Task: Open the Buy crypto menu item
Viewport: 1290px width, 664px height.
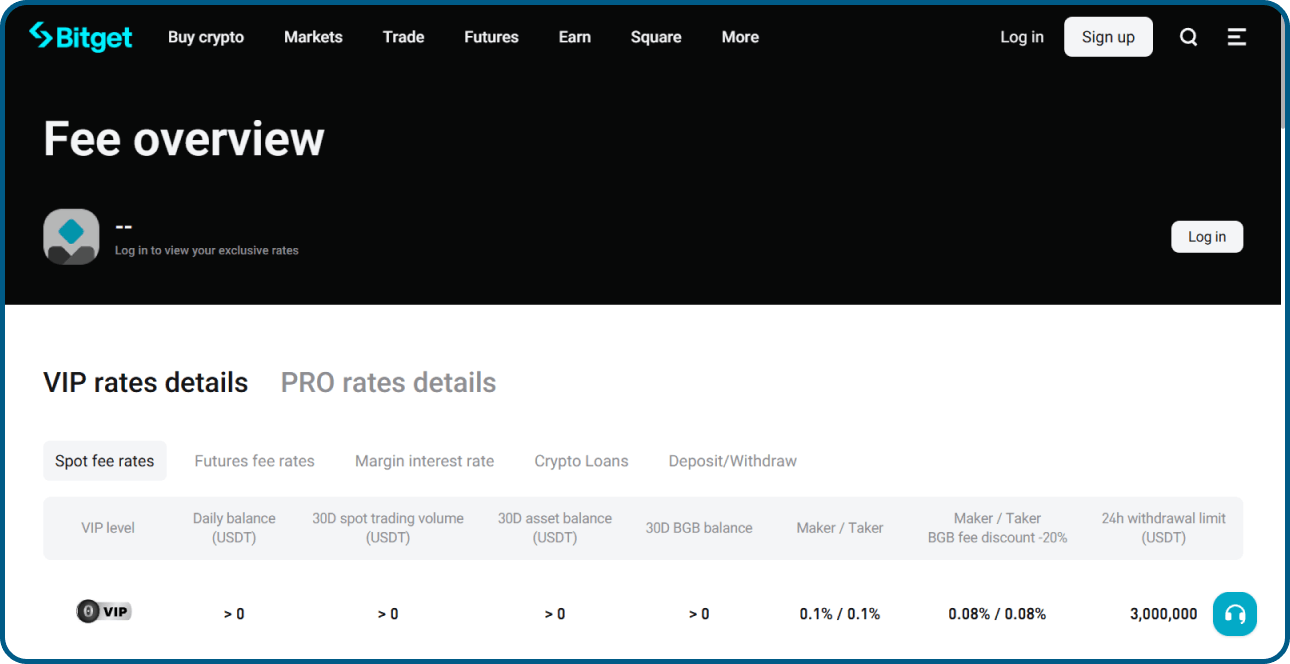Action: [206, 37]
